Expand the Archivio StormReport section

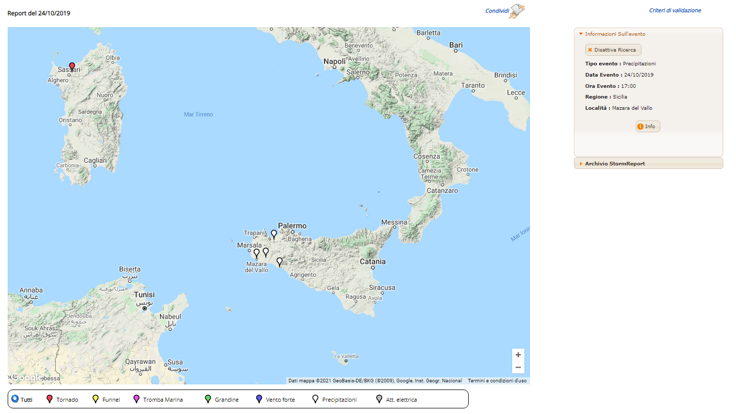(x=614, y=164)
